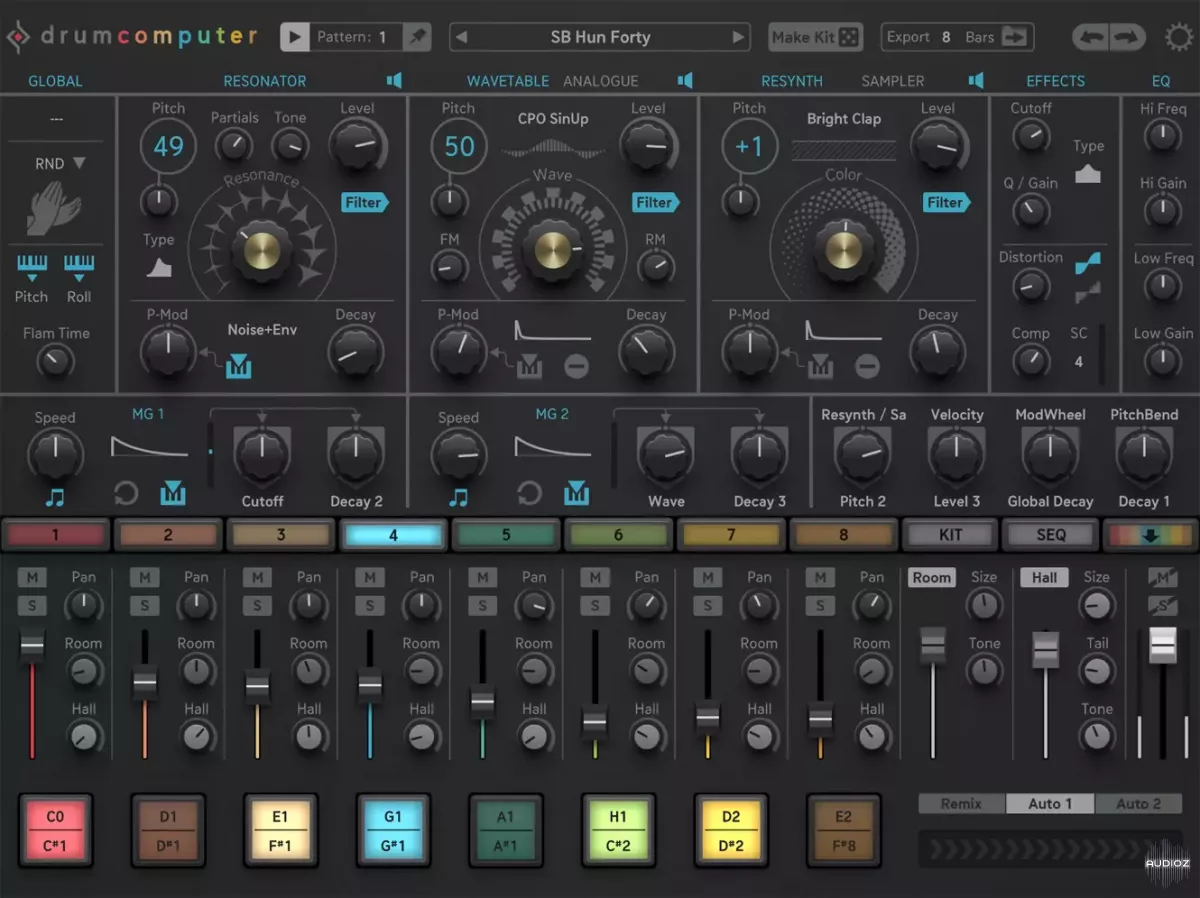Screen dimensions: 1200x898
Task: Open the KIT view button
Action: [950, 535]
